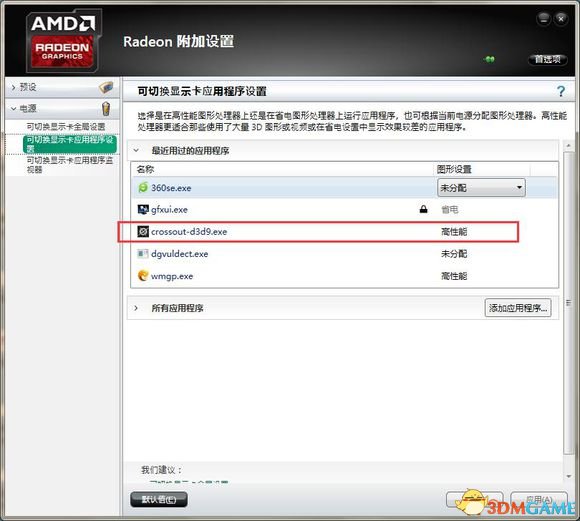Click 高性能 setting for crossout-d3d9.exe
This screenshot has height=521, width=580.
(x=454, y=232)
